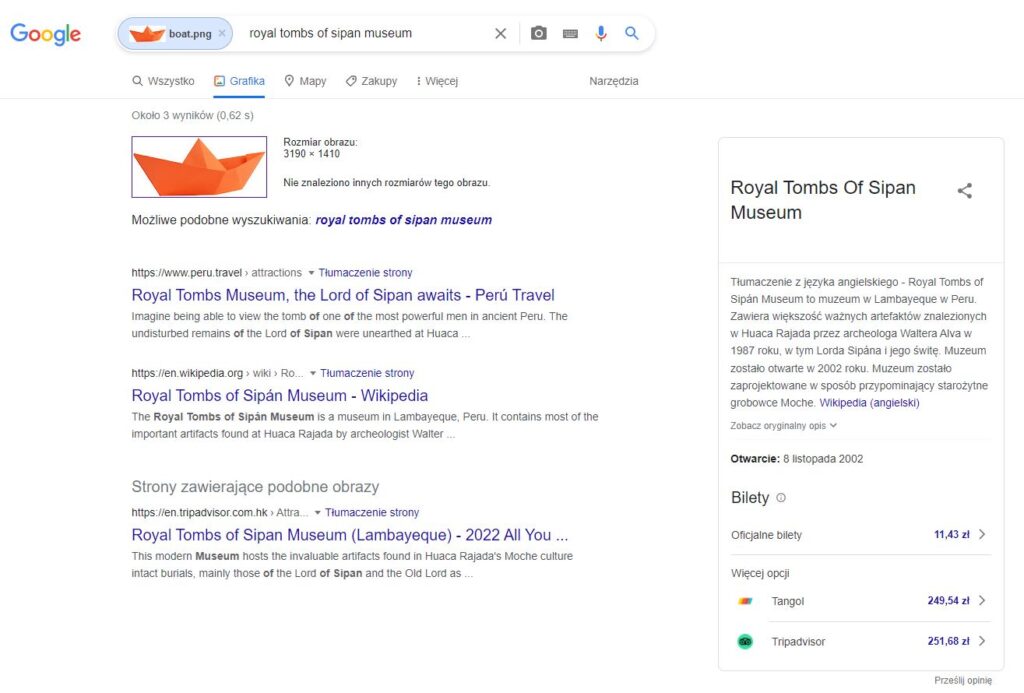Open the Więcej menu
1024x693 pixels.
437,81
